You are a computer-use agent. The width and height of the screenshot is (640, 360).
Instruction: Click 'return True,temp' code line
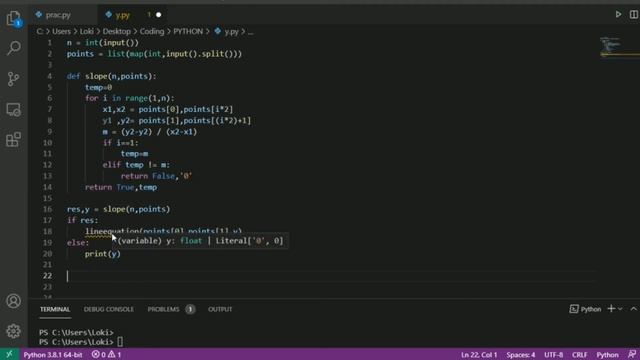click(121, 187)
